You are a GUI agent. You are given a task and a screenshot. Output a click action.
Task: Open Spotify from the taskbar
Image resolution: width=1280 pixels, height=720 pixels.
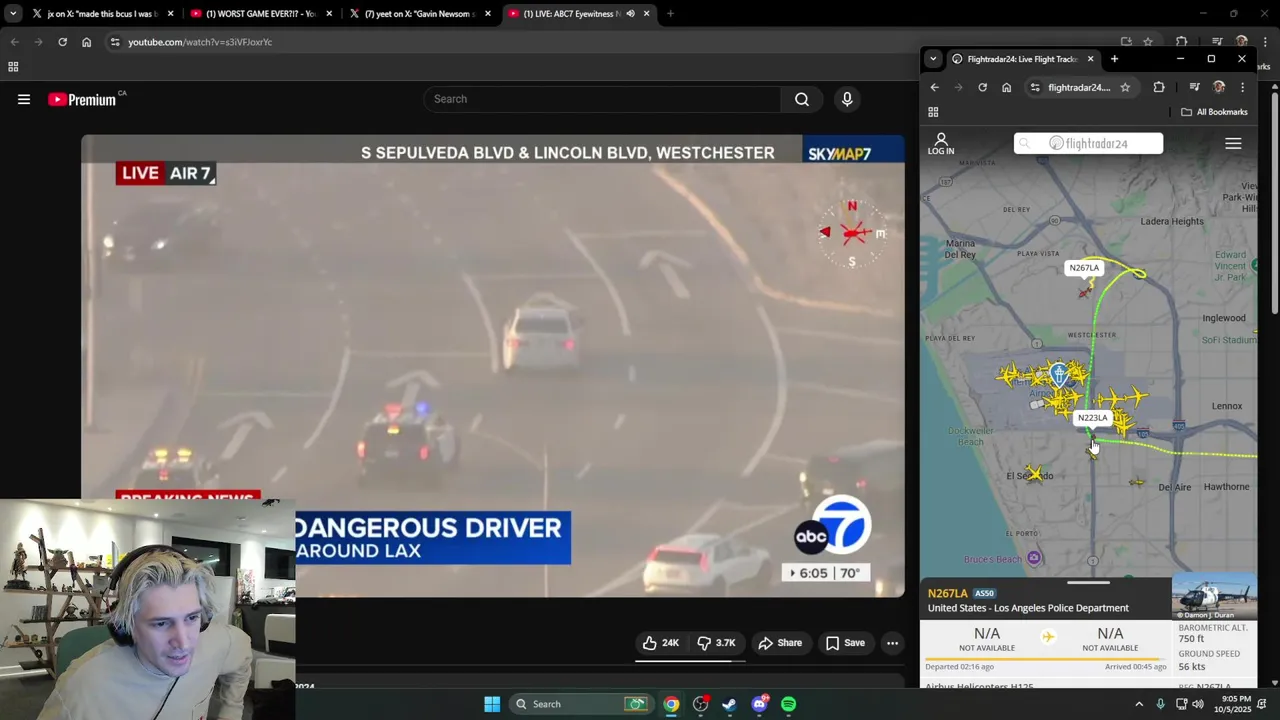coord(788,704)
